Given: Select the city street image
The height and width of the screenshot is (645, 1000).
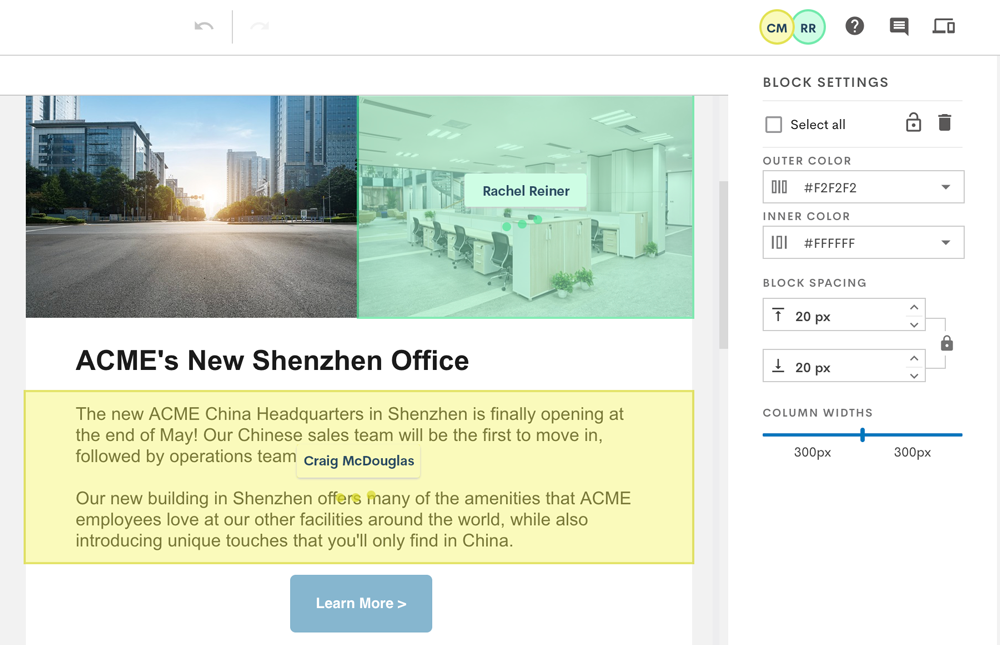Looking at the screenshot, I should click(x=191, y=206).
